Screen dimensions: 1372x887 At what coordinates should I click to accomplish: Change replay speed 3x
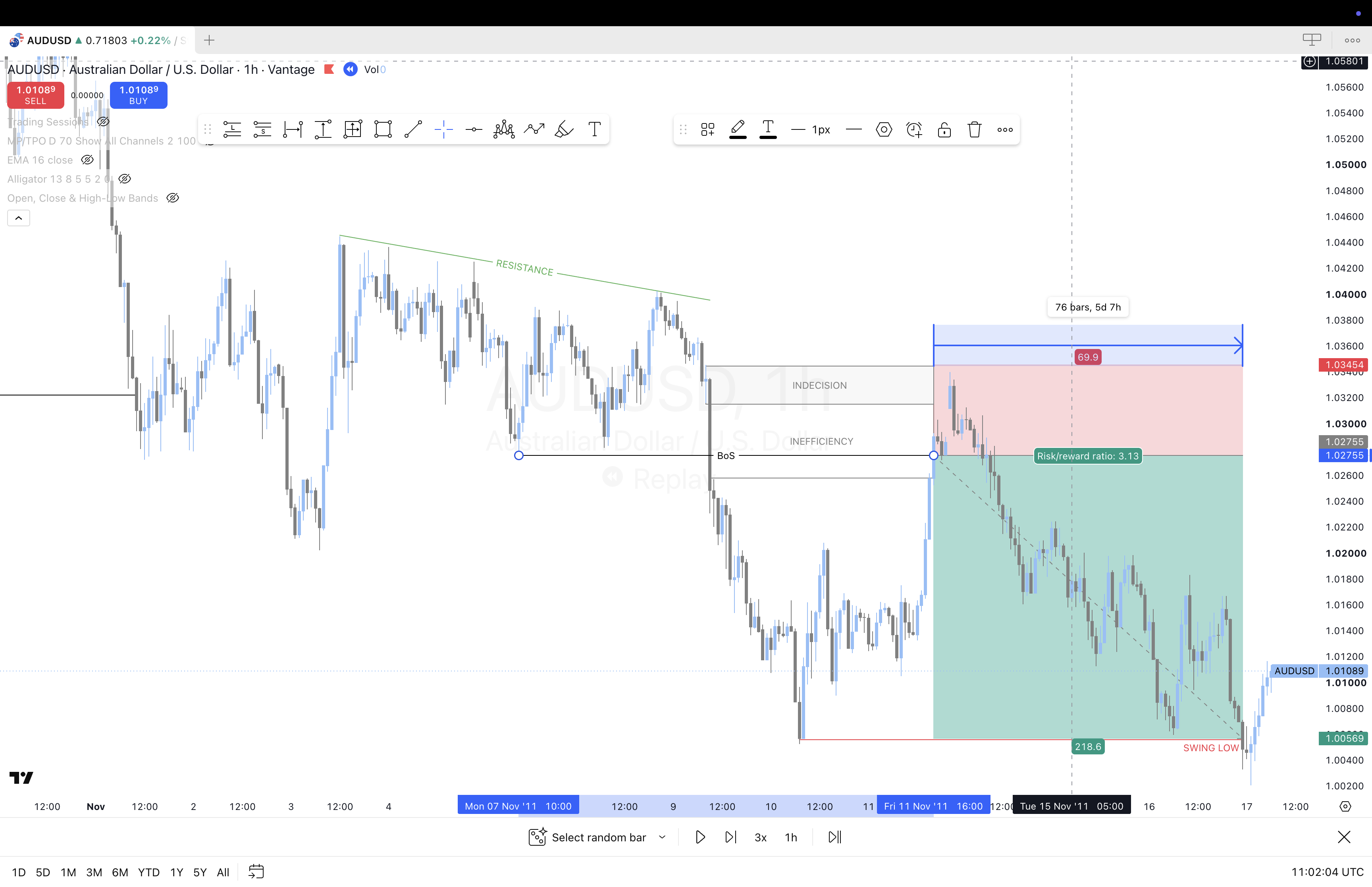761,837
